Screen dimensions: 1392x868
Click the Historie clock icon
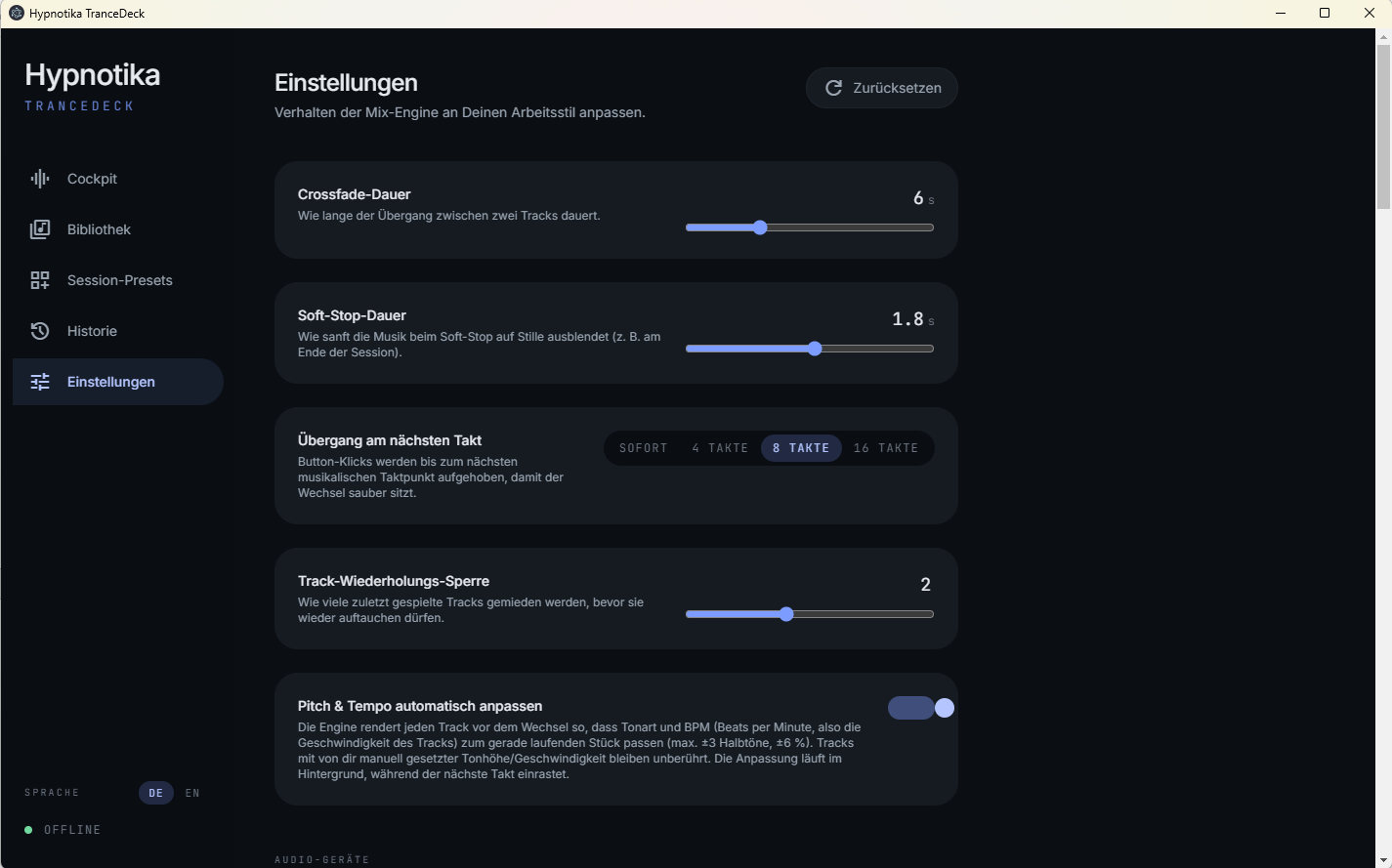coord(40,331)
